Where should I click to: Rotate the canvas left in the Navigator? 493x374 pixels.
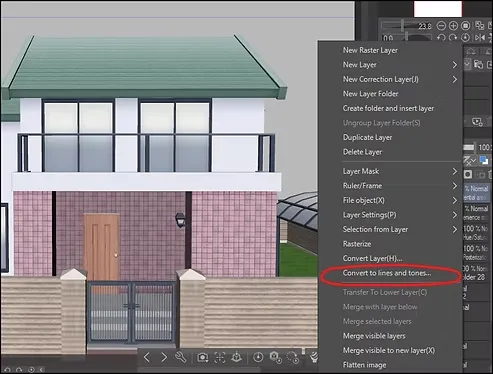[441, 38]
